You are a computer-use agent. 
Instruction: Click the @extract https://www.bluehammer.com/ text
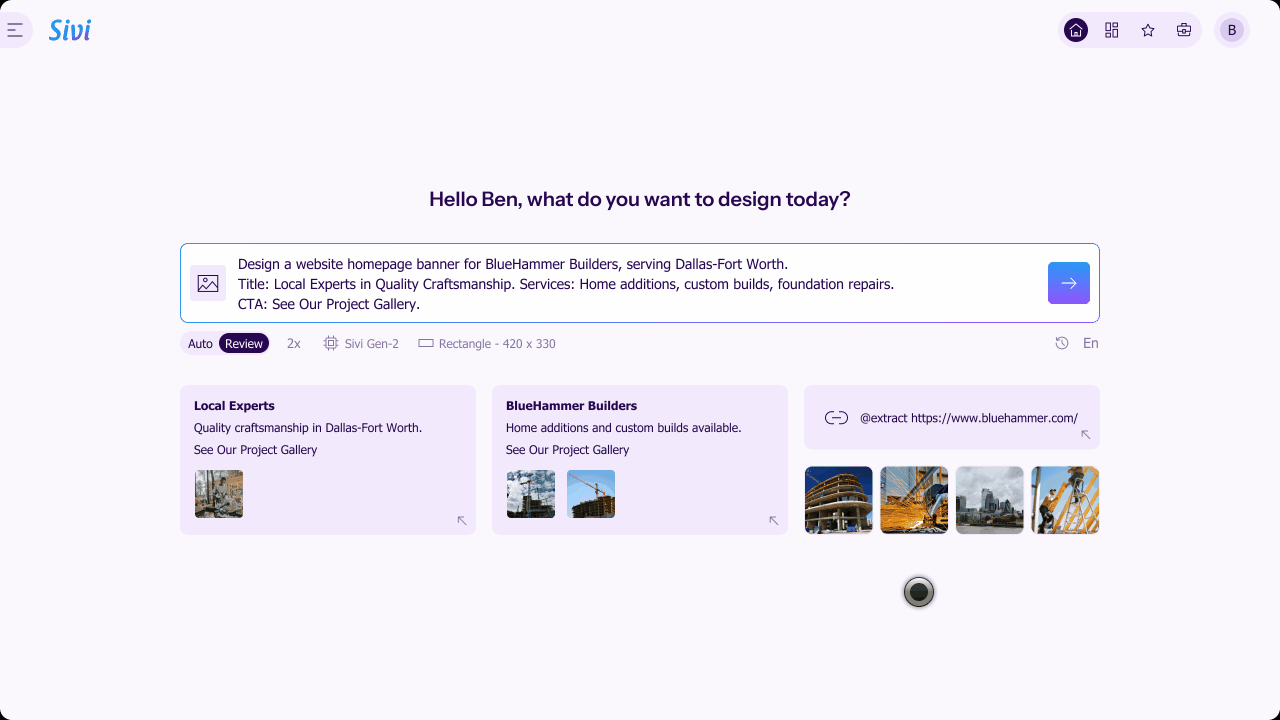[x=969, y=418]
